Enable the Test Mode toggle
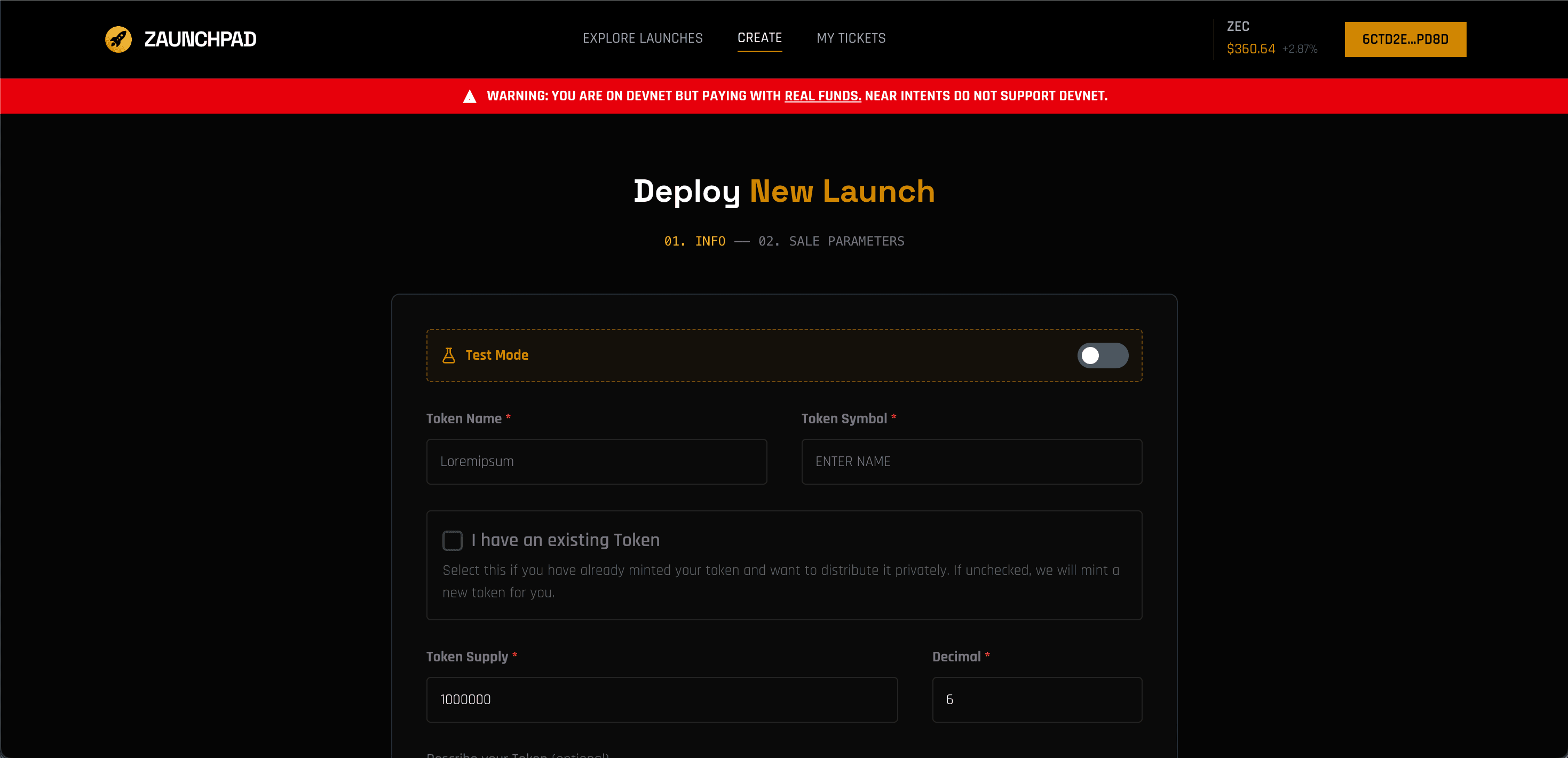1568x758 pixels. click(1103, 355)
